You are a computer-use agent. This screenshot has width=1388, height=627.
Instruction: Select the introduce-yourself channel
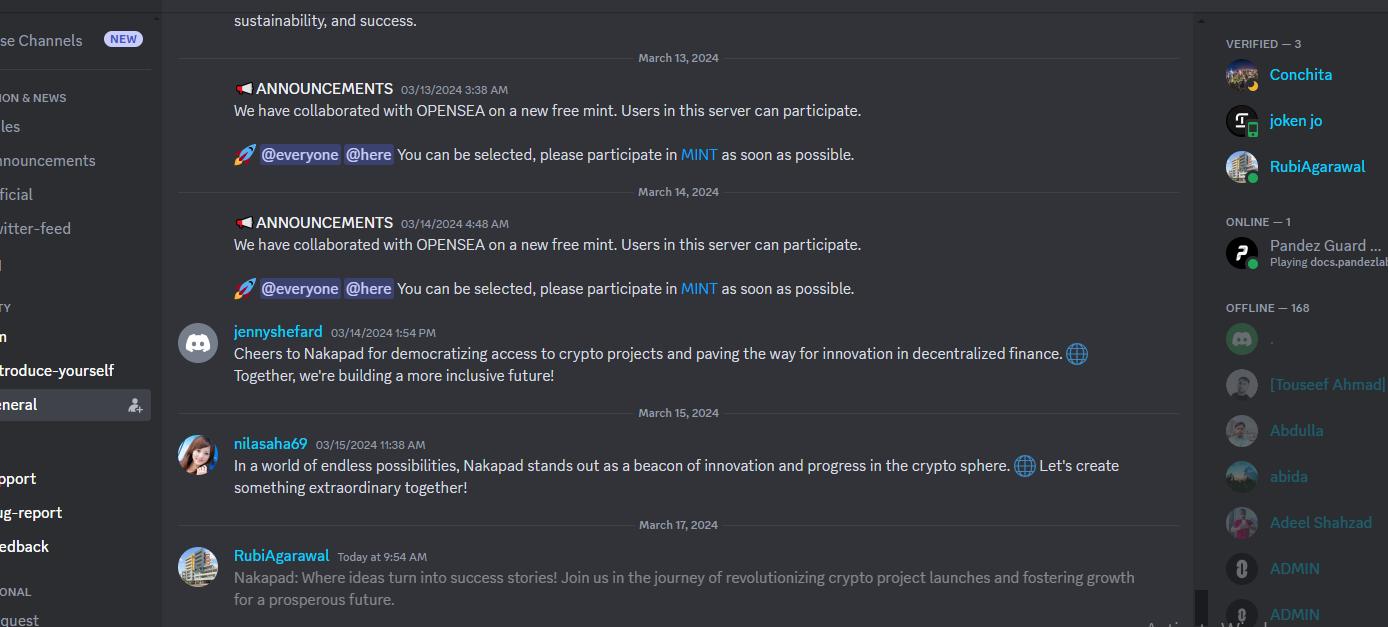tap(57, 371)
